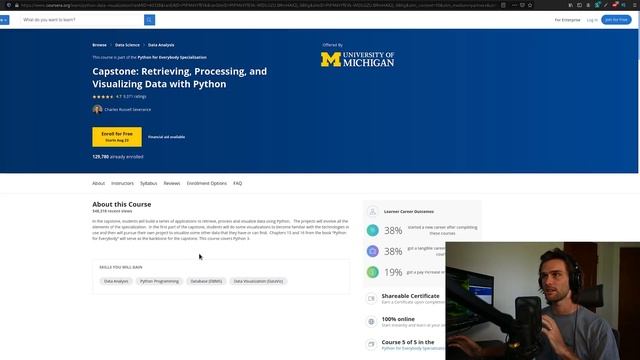Click the Join for Free button
640x360 pixels.
click(x=616, y=20)
